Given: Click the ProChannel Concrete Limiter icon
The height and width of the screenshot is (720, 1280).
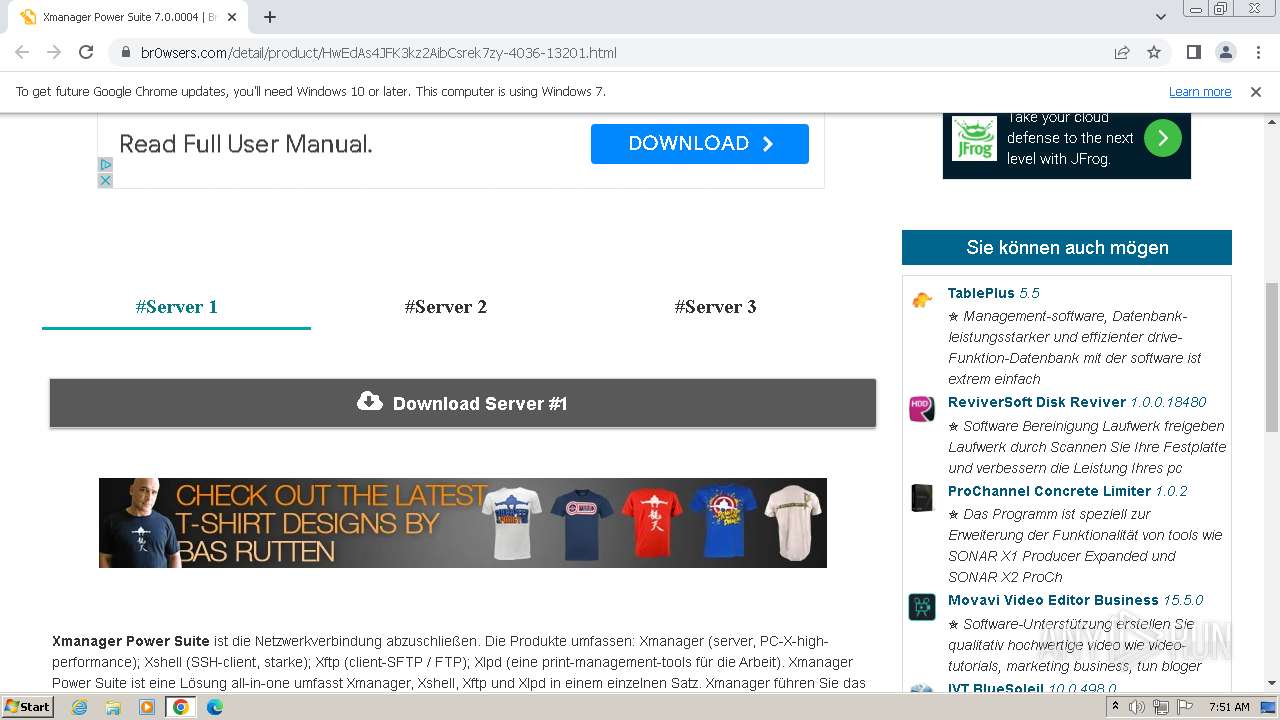Looking at the screenshot, I should click(922, 498).
